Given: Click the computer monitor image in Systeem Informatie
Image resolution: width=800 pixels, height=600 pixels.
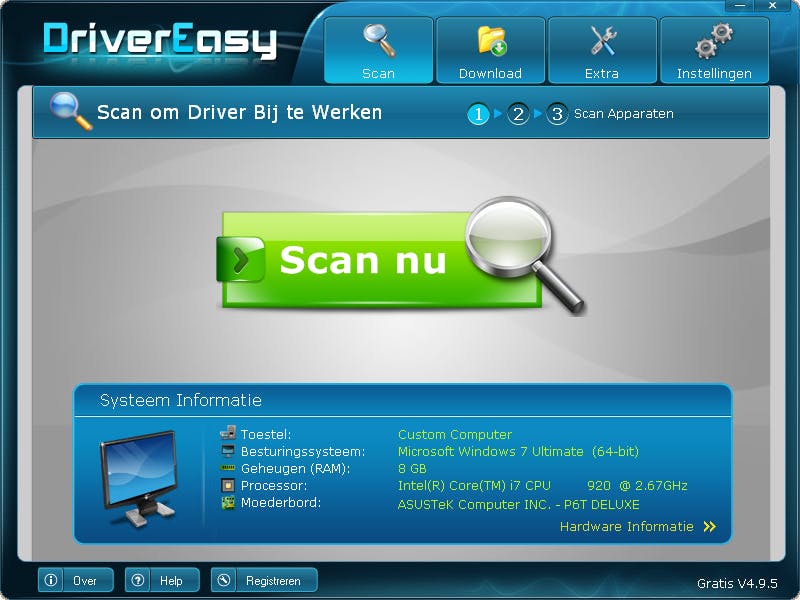Looking at the screenshot, I should (x=139, y=478).
